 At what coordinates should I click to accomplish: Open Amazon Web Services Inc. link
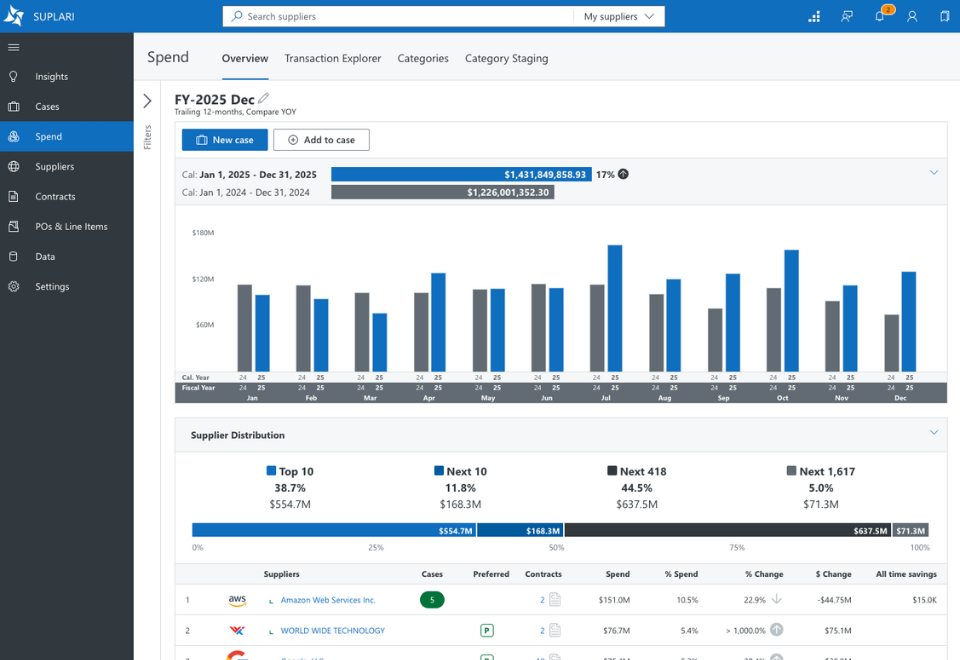[x=328, y=600]
